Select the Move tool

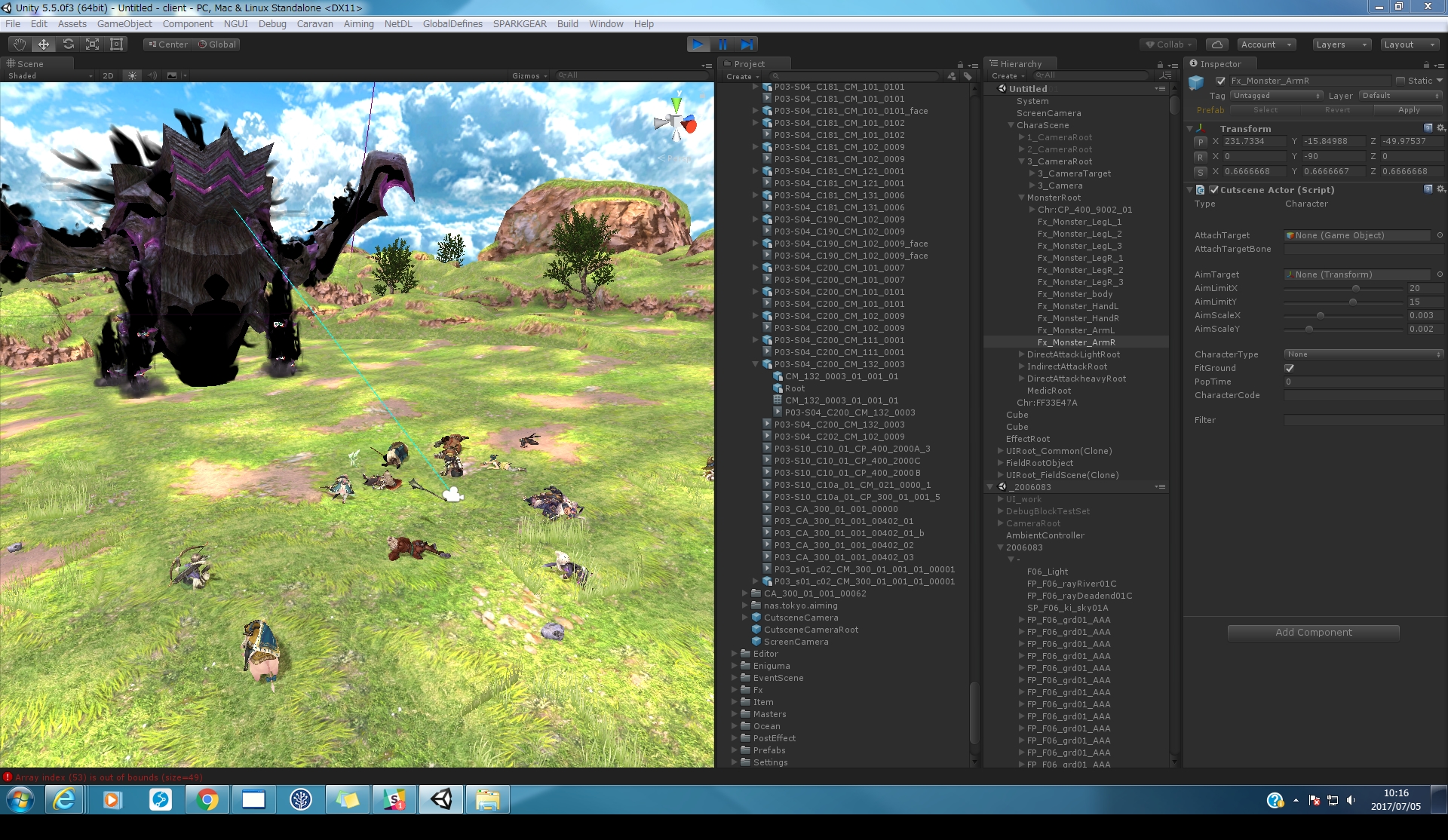point(44,44)
